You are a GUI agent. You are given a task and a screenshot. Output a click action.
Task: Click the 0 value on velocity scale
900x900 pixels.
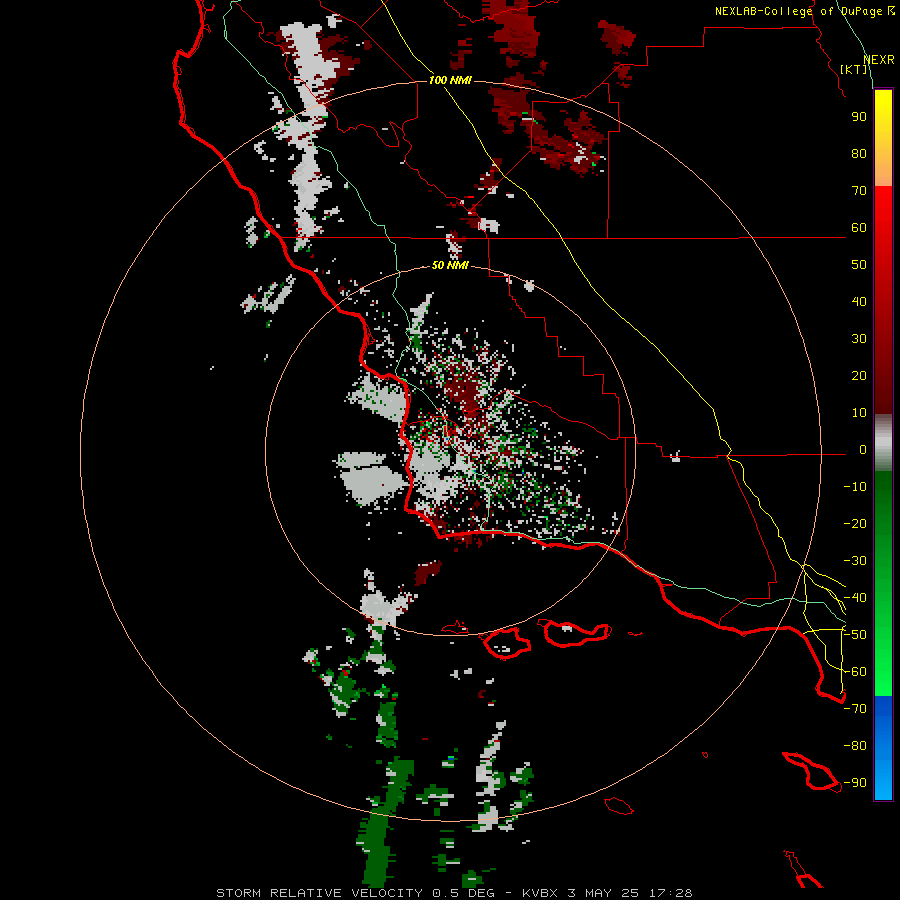pyautogui.click(x=863, y=449)
